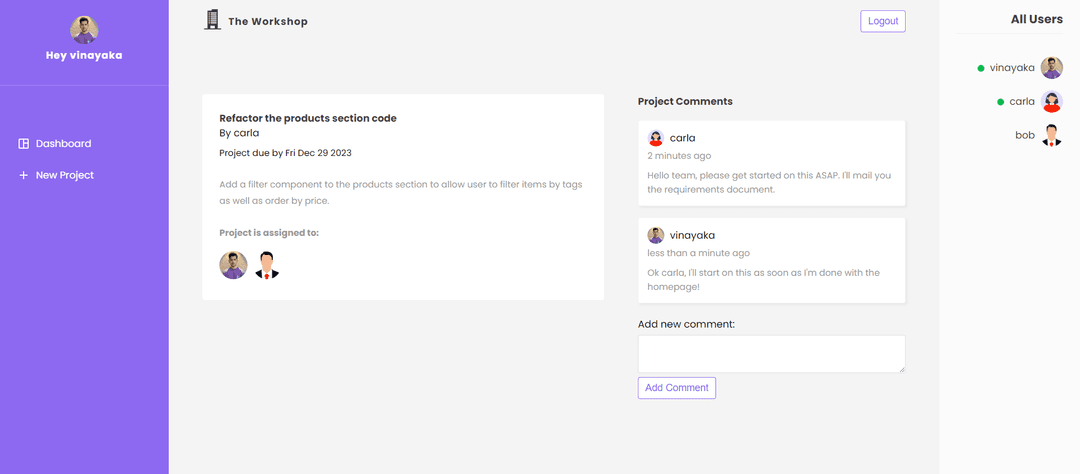This screenshot has height=474, width=1080.
Task: Click the Logout button
Action: [883, 21]
